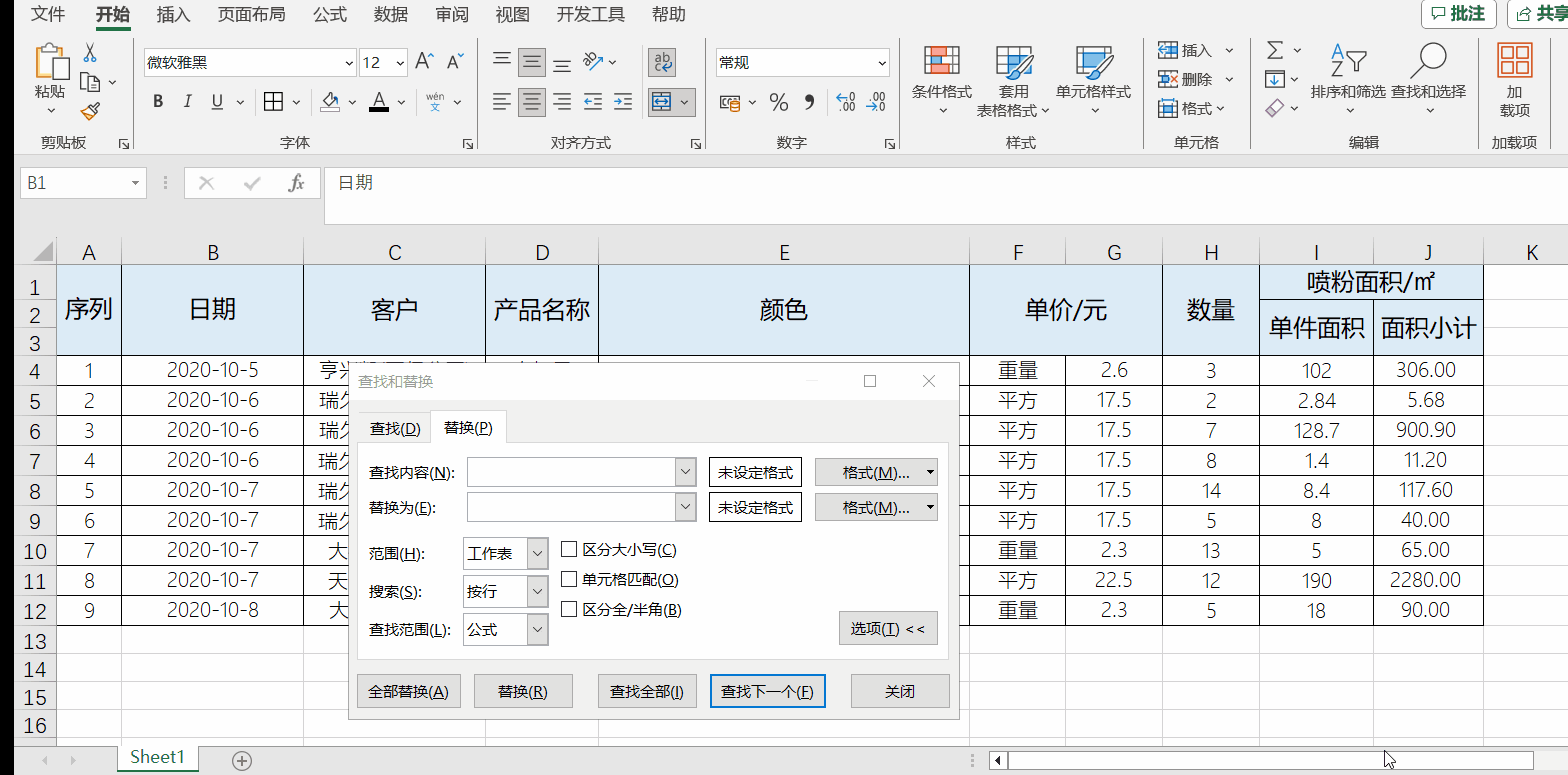1568x775 pixels.
Task: Click the Cut scissors icon
Action: pyautogui.click(x=89, y=53)
